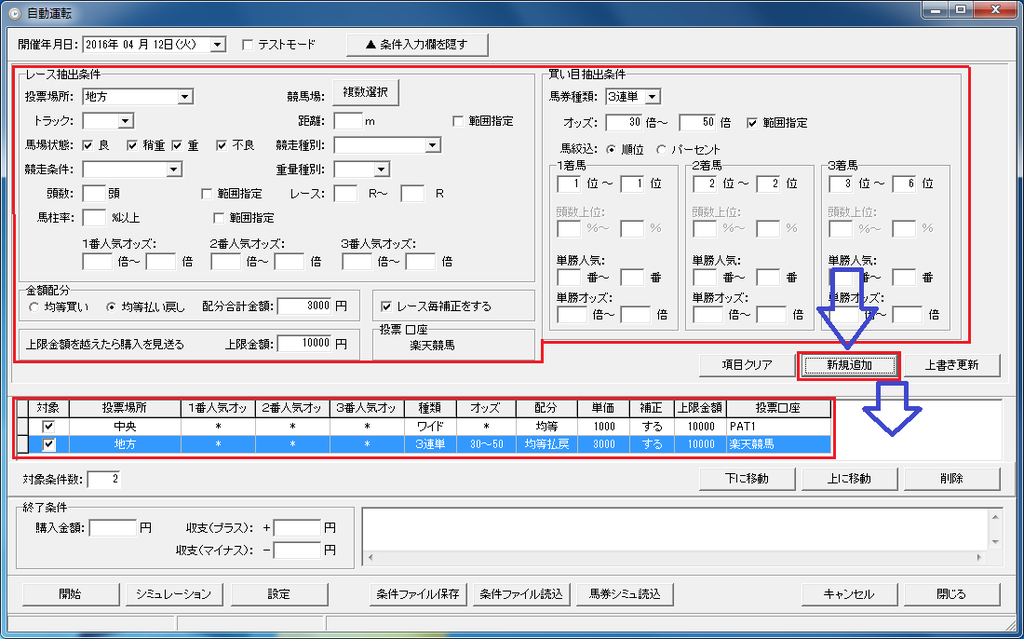This screenshot has width=1024, height=639.
Task: Open the 開催年月日 date dropdown
Action: pos(218,45)
